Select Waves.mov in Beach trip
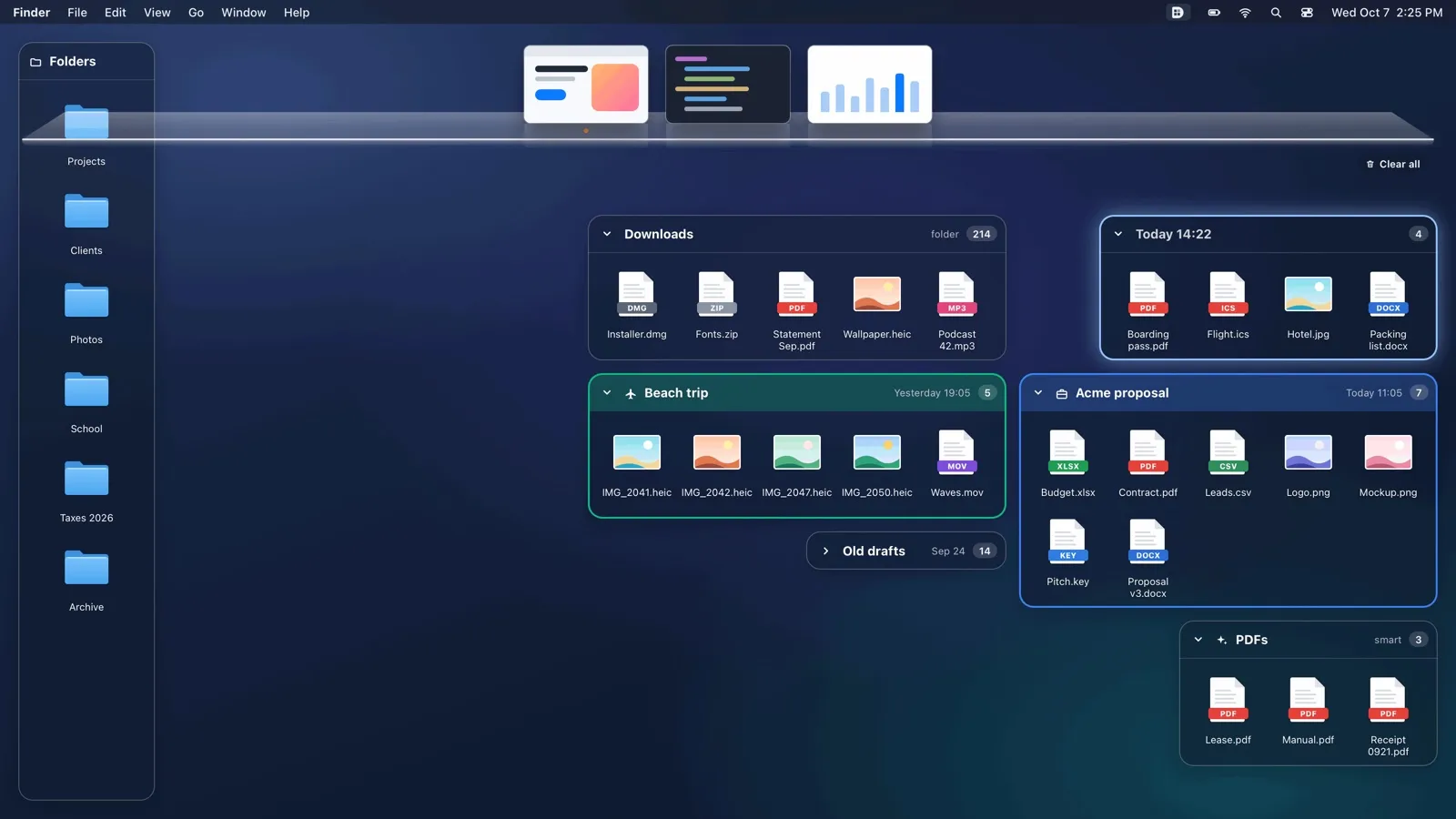1456x819 pixels. click(956, 452)
